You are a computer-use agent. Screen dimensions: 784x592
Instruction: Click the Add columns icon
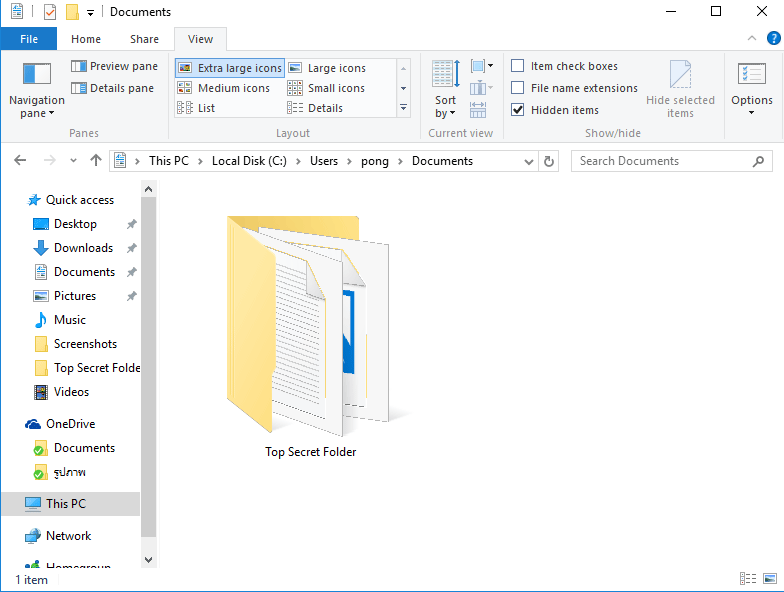tap(482, 88)
